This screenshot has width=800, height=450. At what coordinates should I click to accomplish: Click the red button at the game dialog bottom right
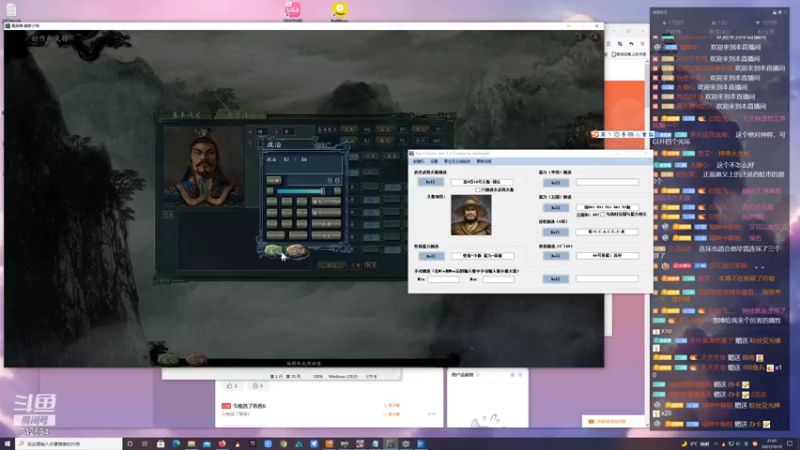(x=370, y=265)
